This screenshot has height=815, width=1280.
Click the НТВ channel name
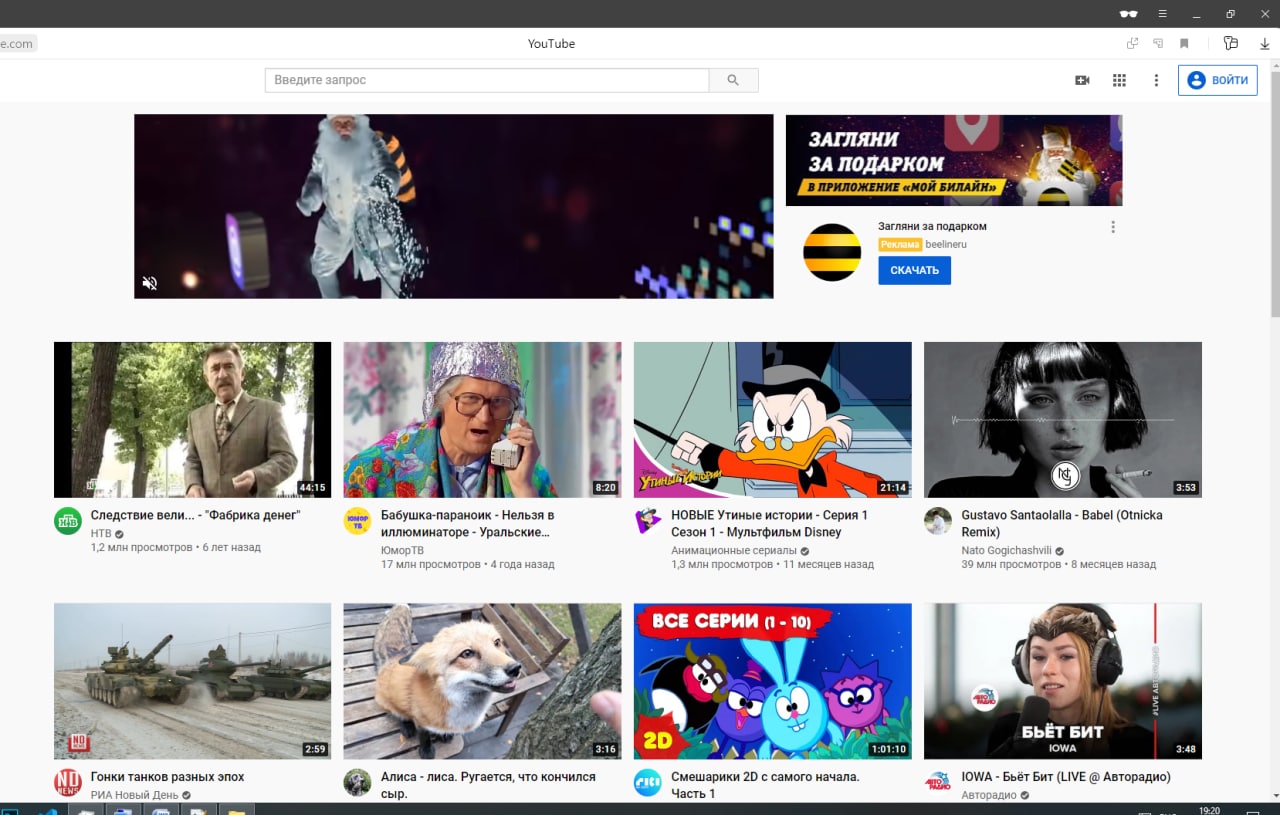tap(101, 534)
